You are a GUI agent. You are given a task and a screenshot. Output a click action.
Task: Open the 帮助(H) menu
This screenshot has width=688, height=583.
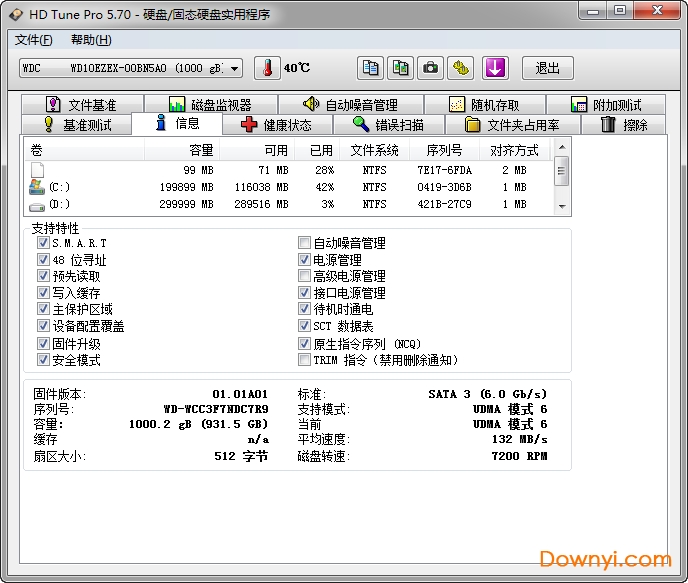coord(91,40)
